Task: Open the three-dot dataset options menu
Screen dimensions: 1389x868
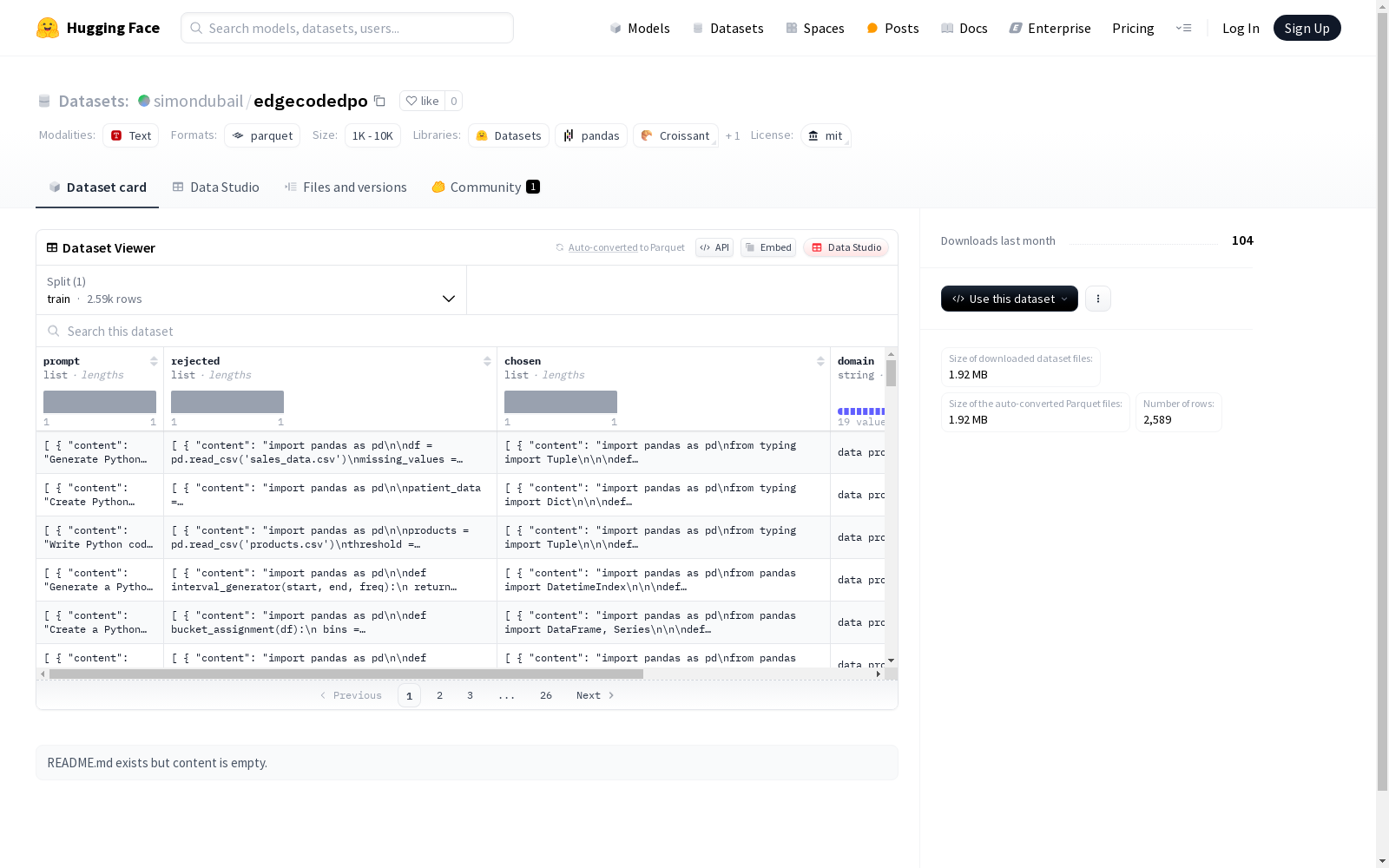Action: (1098, 299)
